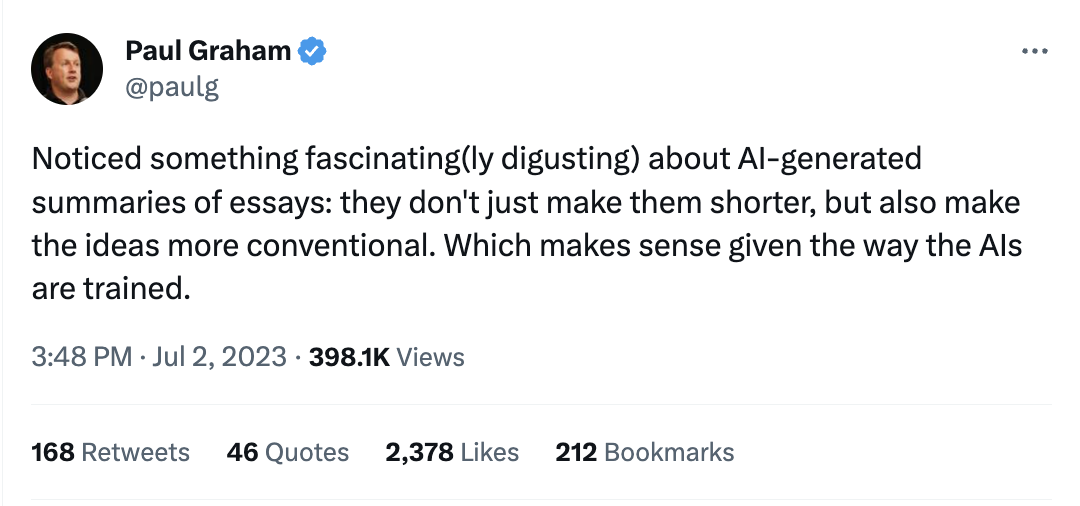Image resolution: width=1080 pixels, height=506 pixels.
Task: Click the Views label
Action: coord(431,357)
